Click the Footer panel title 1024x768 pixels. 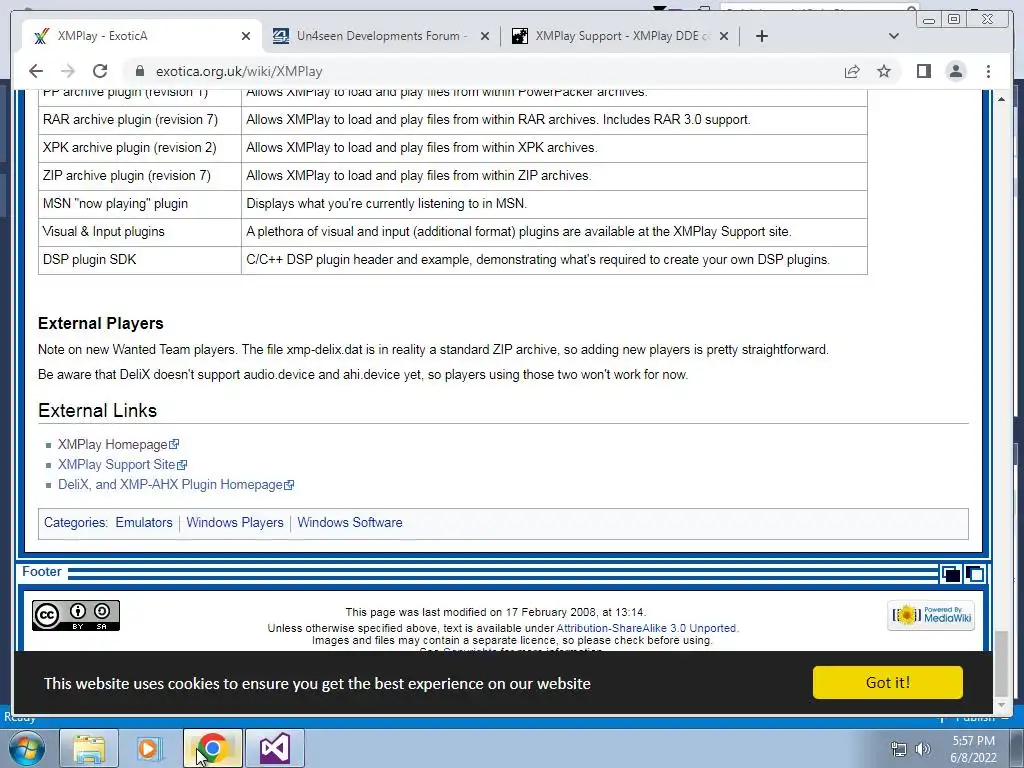(42, 572)
